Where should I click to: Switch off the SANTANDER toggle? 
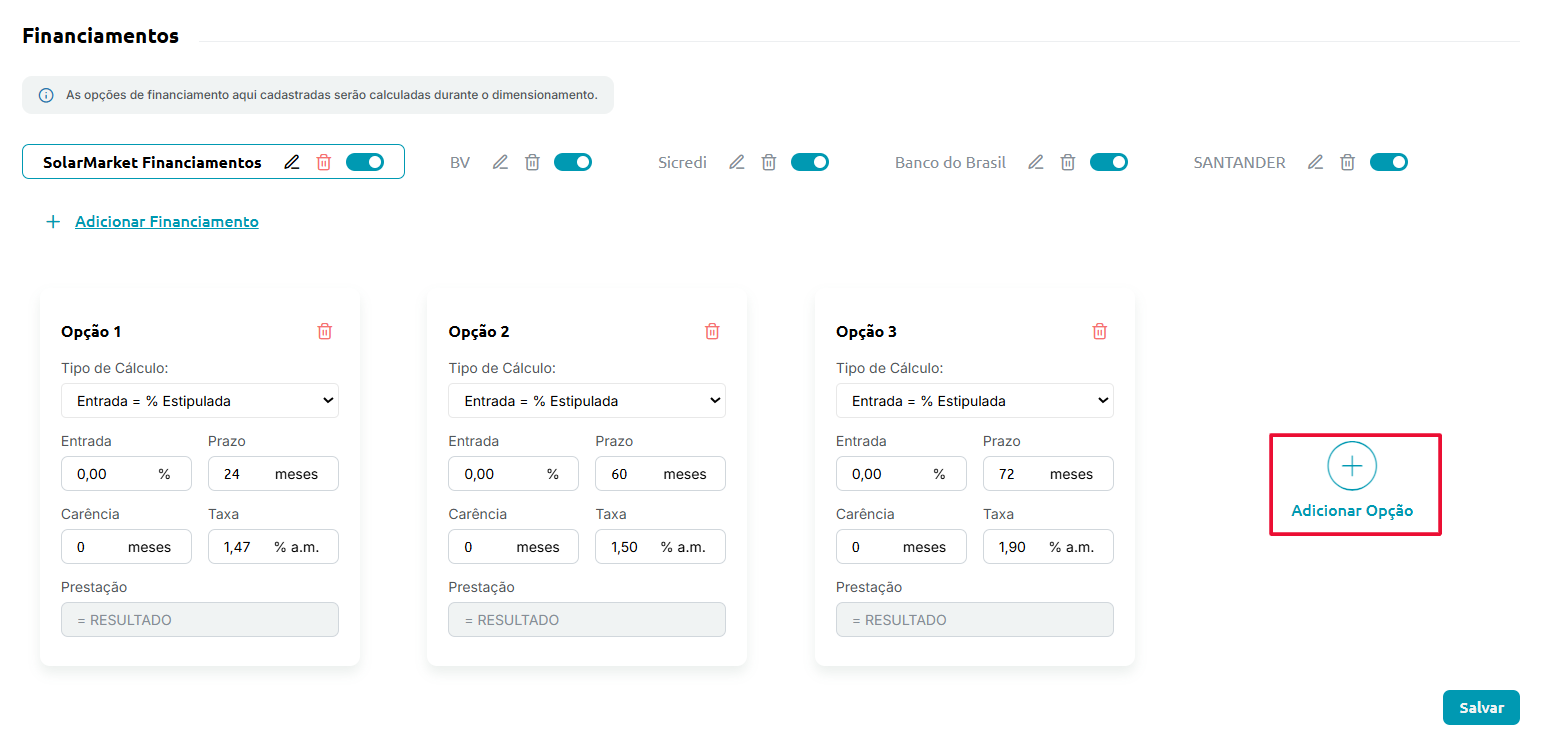(1389, 162)
